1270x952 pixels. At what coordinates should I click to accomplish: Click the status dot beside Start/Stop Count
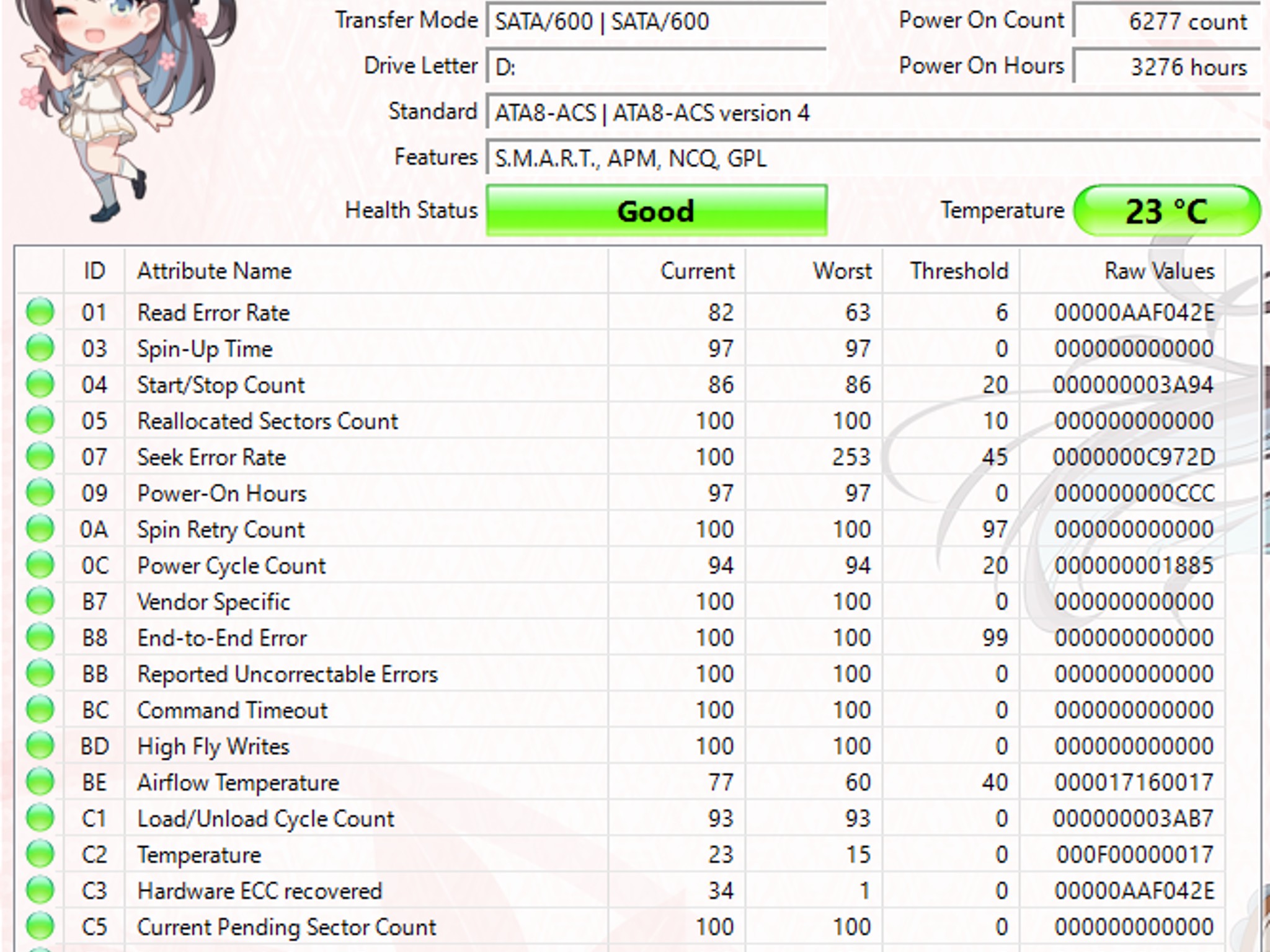coord(40,384)
